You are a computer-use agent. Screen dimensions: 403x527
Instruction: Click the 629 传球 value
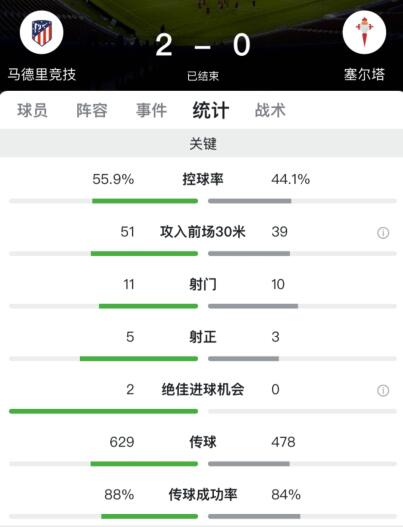(x=122, y=442)
